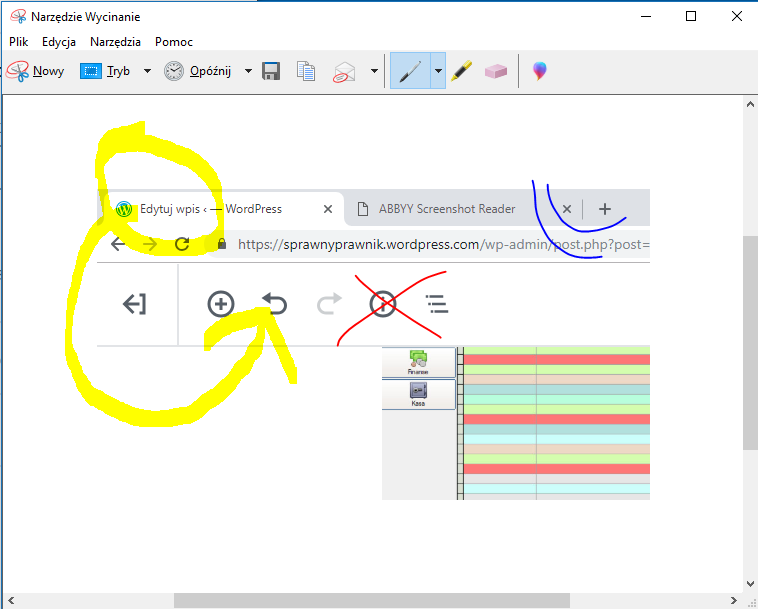The width and height of the screenshot is (758, 609).
Task: Open the Edycja menu
Action: click(x=60, y=42)
